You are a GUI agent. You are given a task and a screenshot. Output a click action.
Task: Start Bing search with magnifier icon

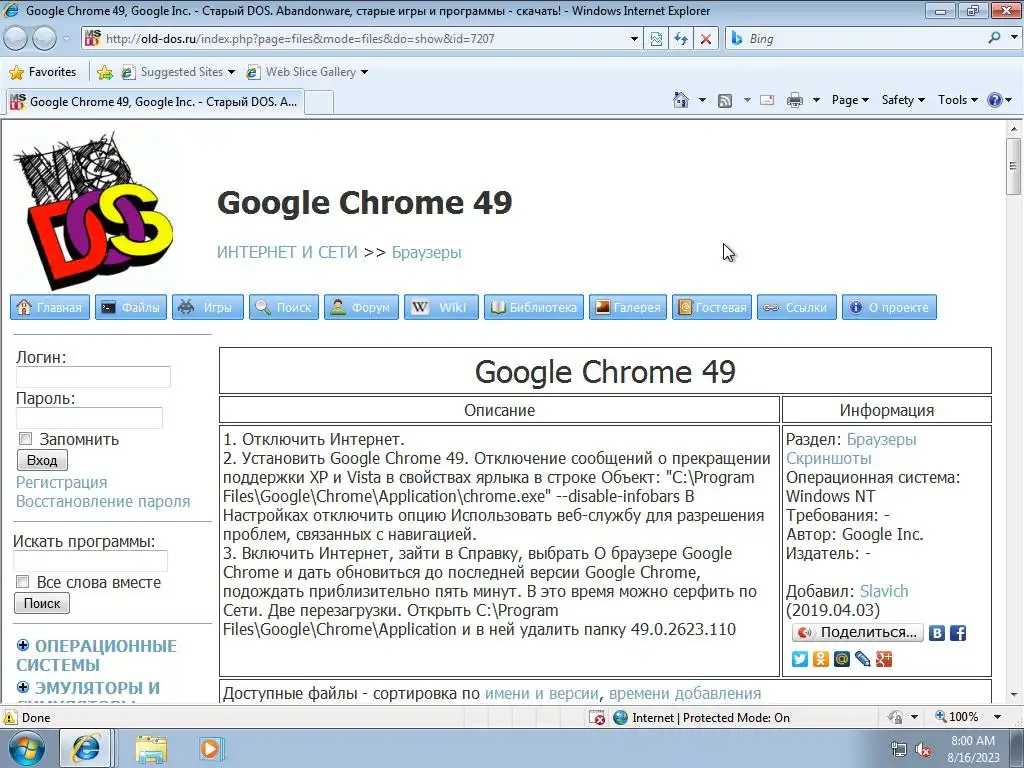pos(994,38)
